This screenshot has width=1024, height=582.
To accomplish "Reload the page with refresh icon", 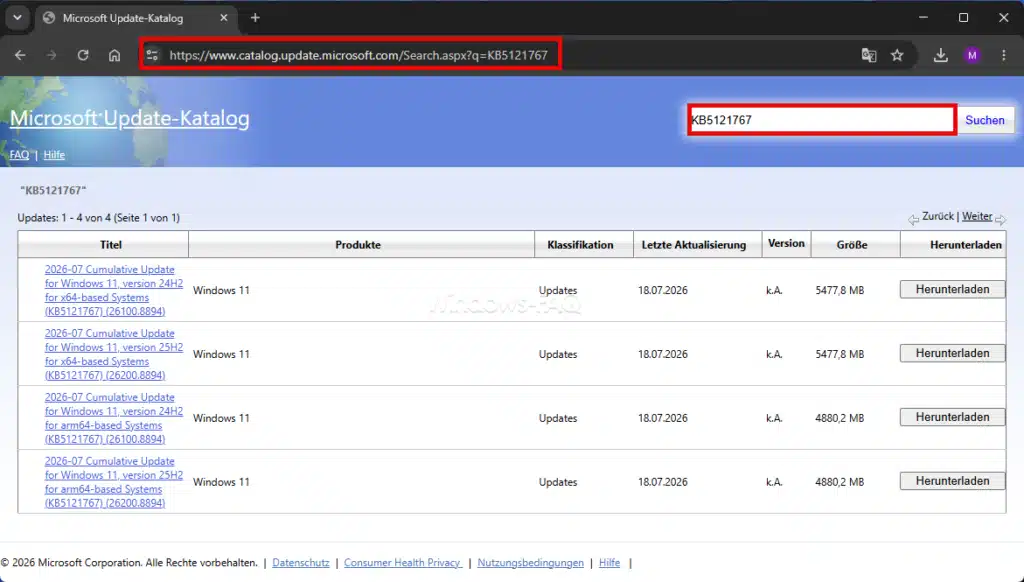I will [x=83, y=56].
